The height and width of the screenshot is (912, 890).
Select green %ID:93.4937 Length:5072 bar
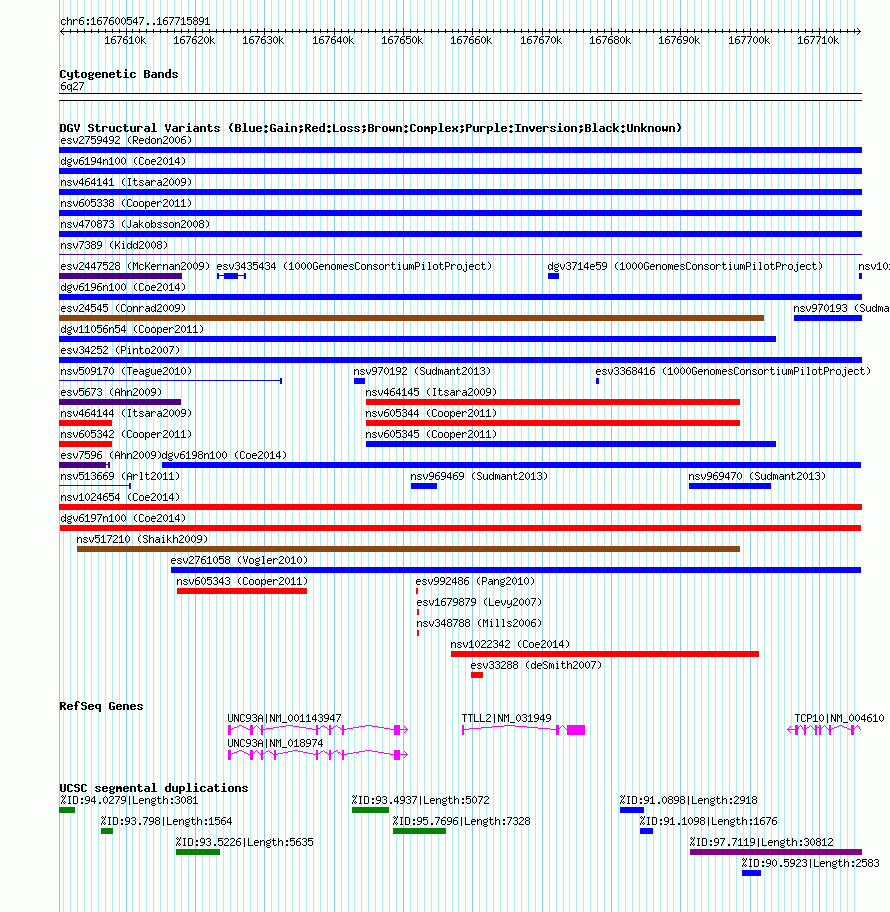(370, 810)
